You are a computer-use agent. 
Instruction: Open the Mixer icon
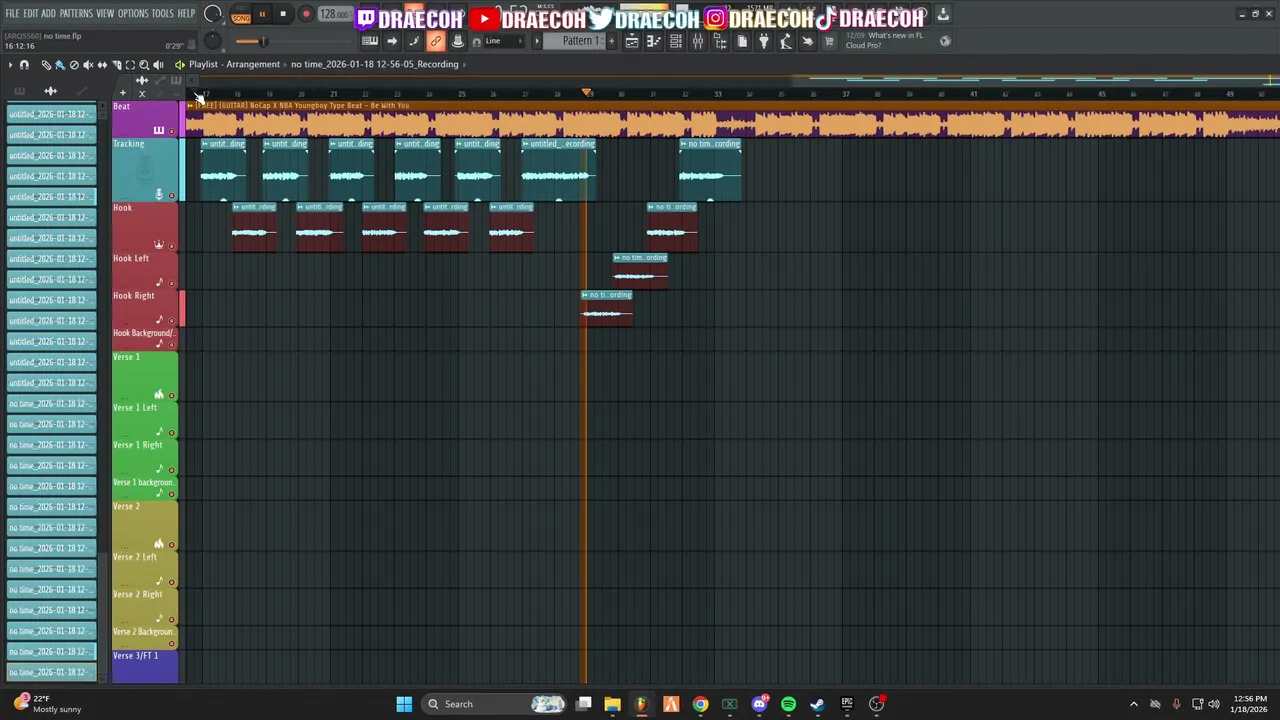(x=698, y=41)
